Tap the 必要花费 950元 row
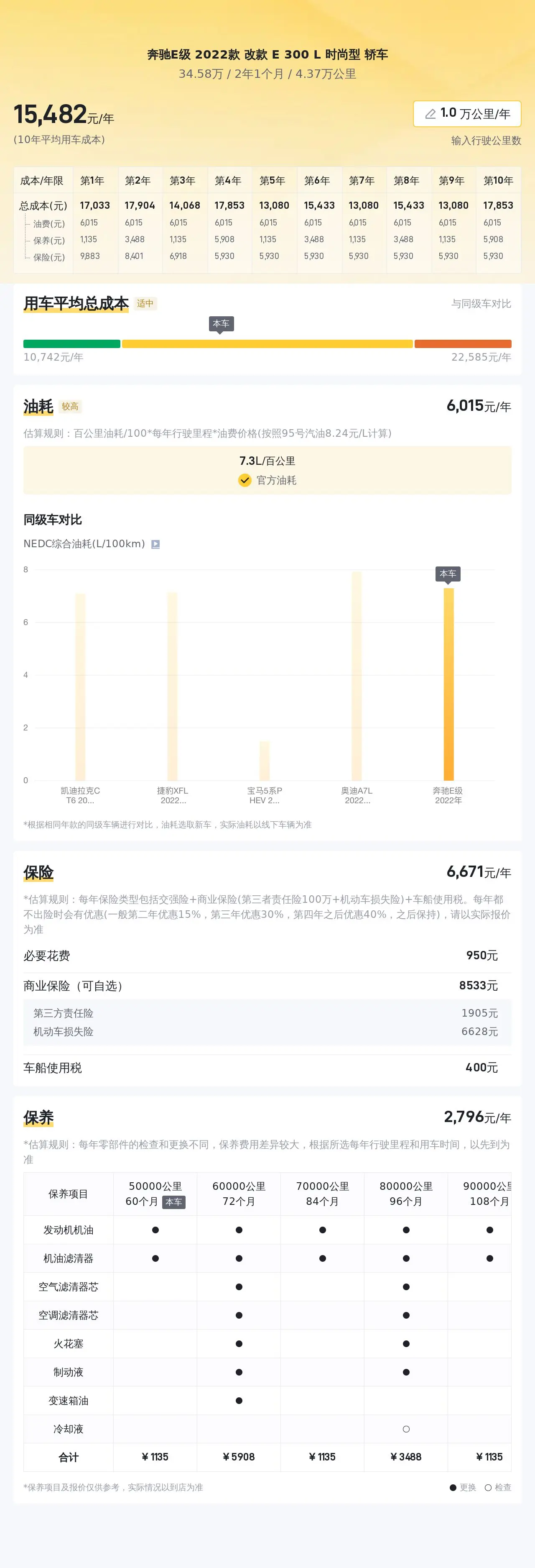The width and height of the screenshot is (535, 1568). 267,956
